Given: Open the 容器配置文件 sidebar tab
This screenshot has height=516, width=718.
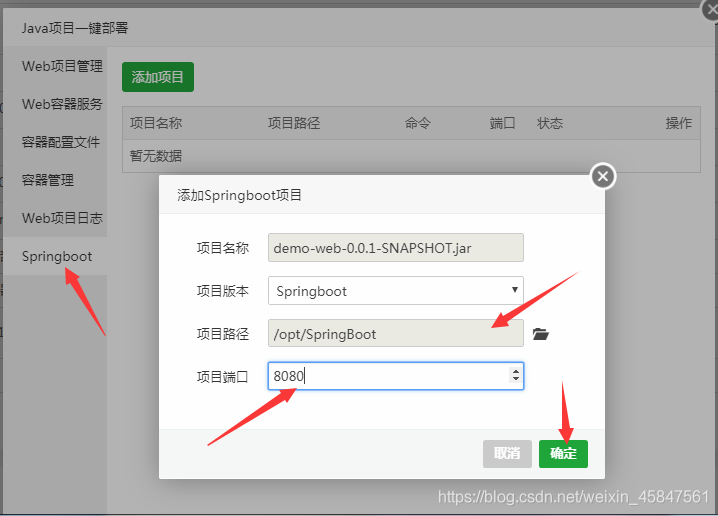Looking at the screenshot, I should click(55, 142).
